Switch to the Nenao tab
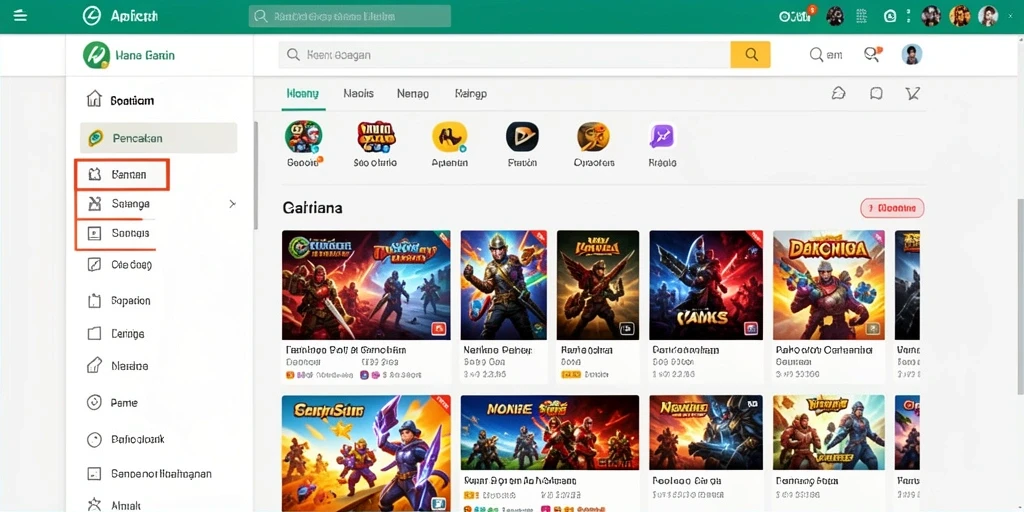 (413, 93)
